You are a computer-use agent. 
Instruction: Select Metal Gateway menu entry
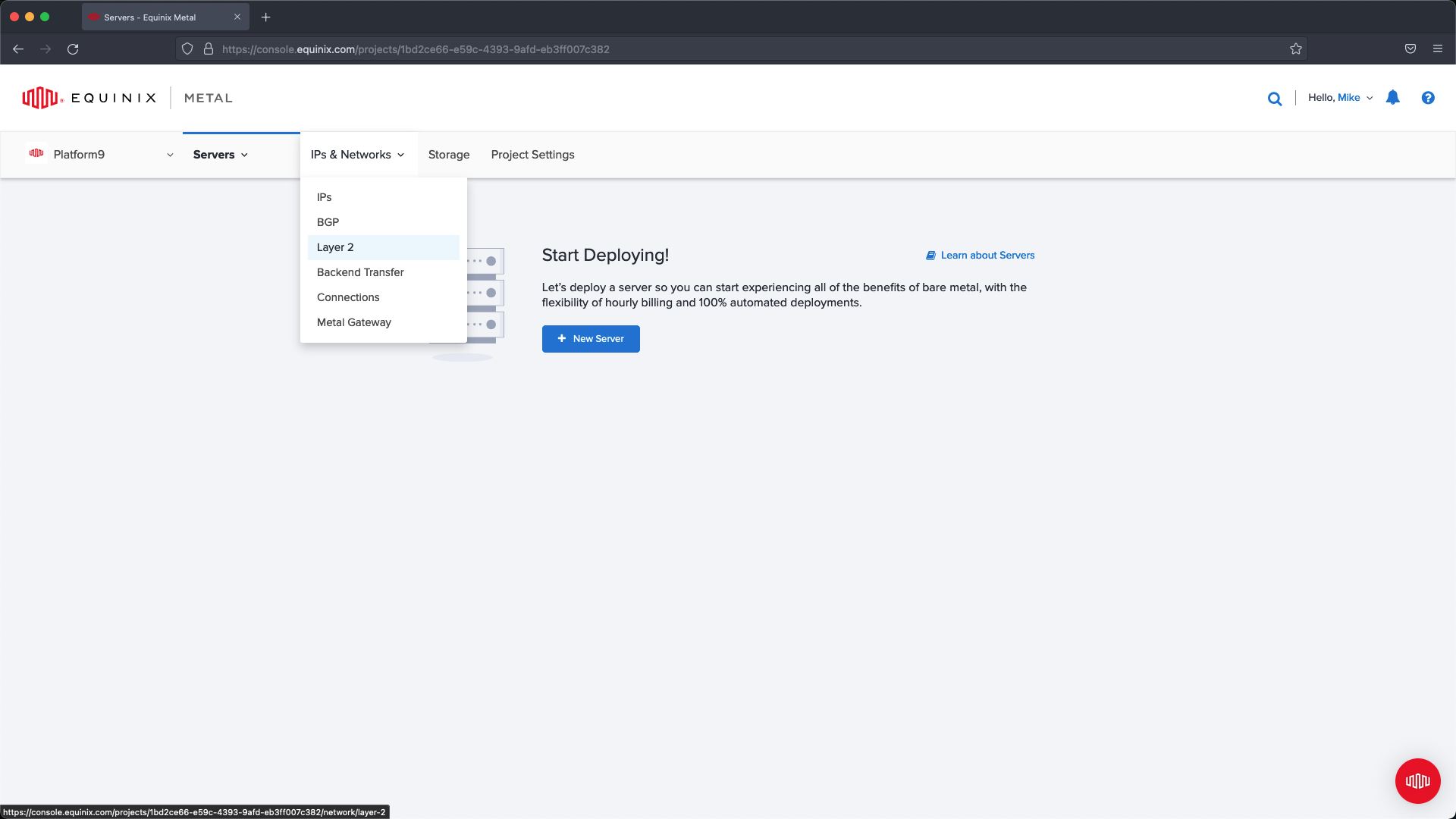tap(384, 322)
